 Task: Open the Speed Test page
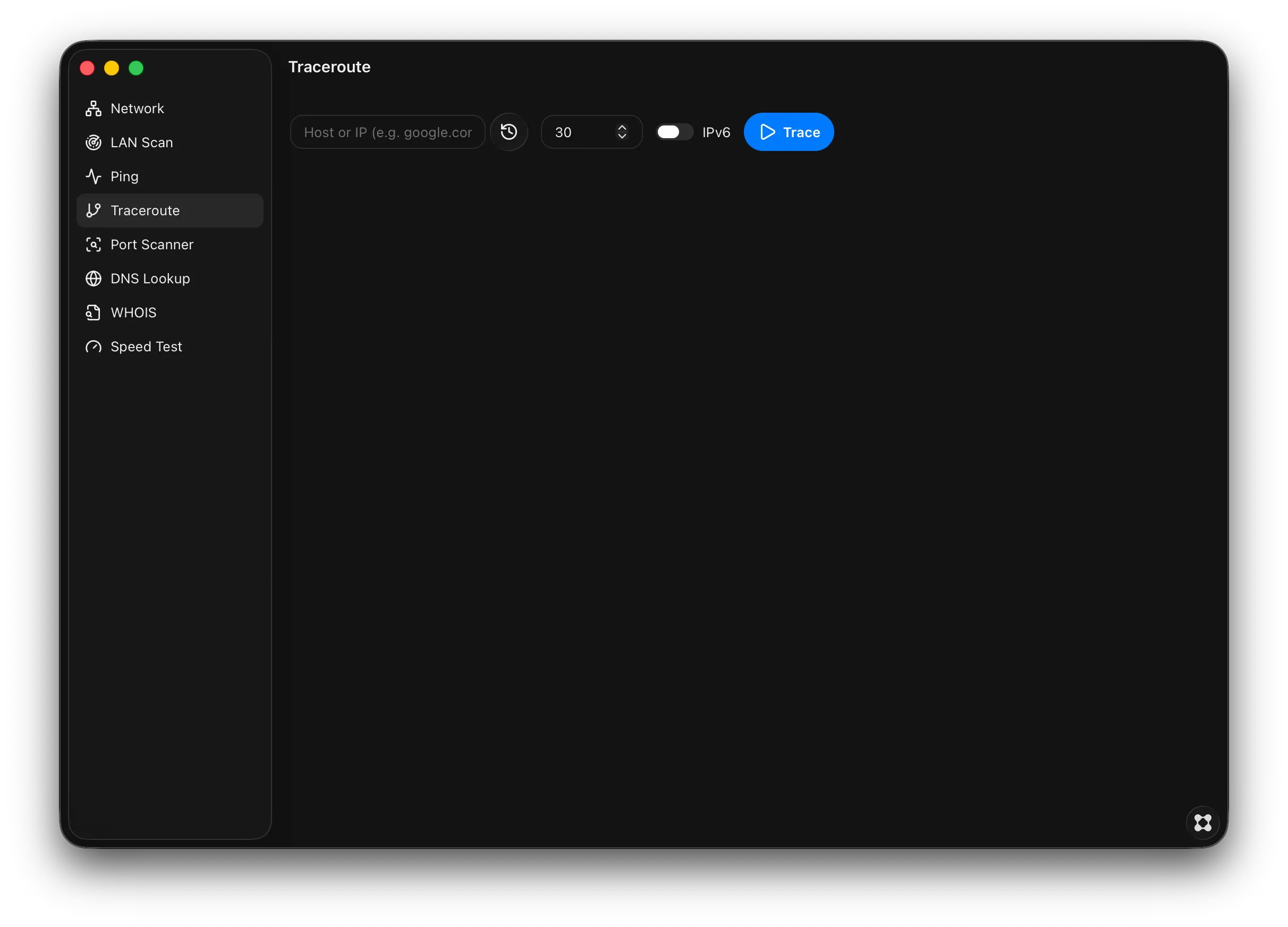[170, 347]
